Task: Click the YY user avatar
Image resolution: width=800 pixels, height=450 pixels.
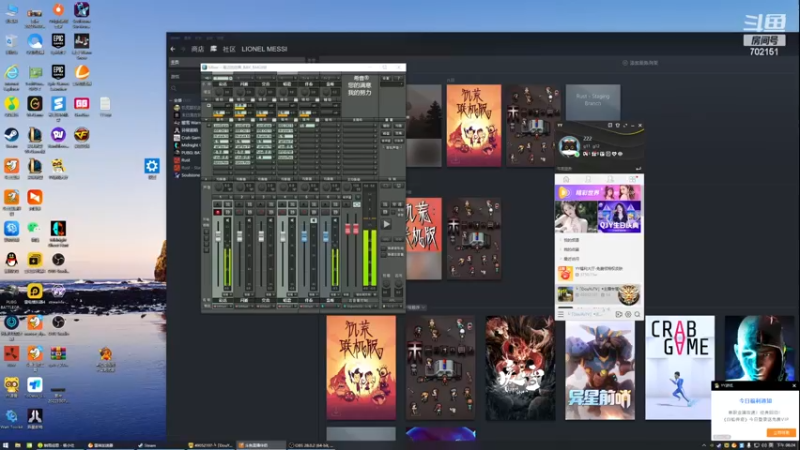Action: coord(568,147)
